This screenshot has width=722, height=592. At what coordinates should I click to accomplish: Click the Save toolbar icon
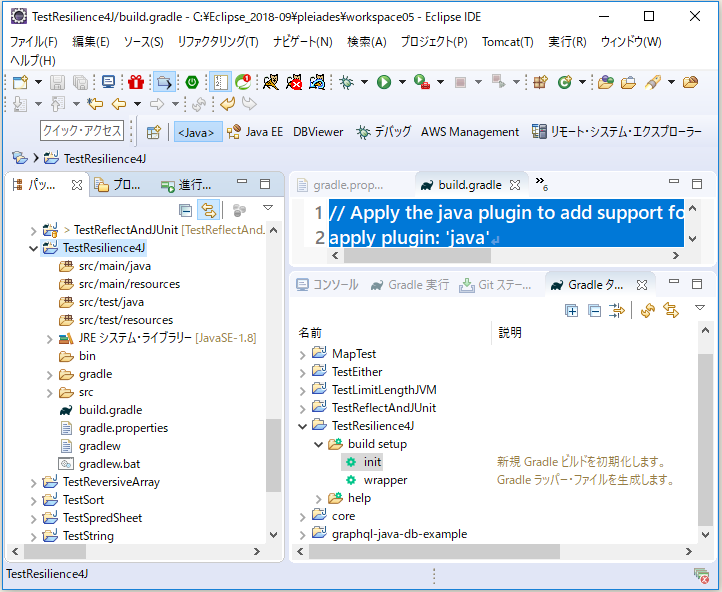[x=58, y=82]
